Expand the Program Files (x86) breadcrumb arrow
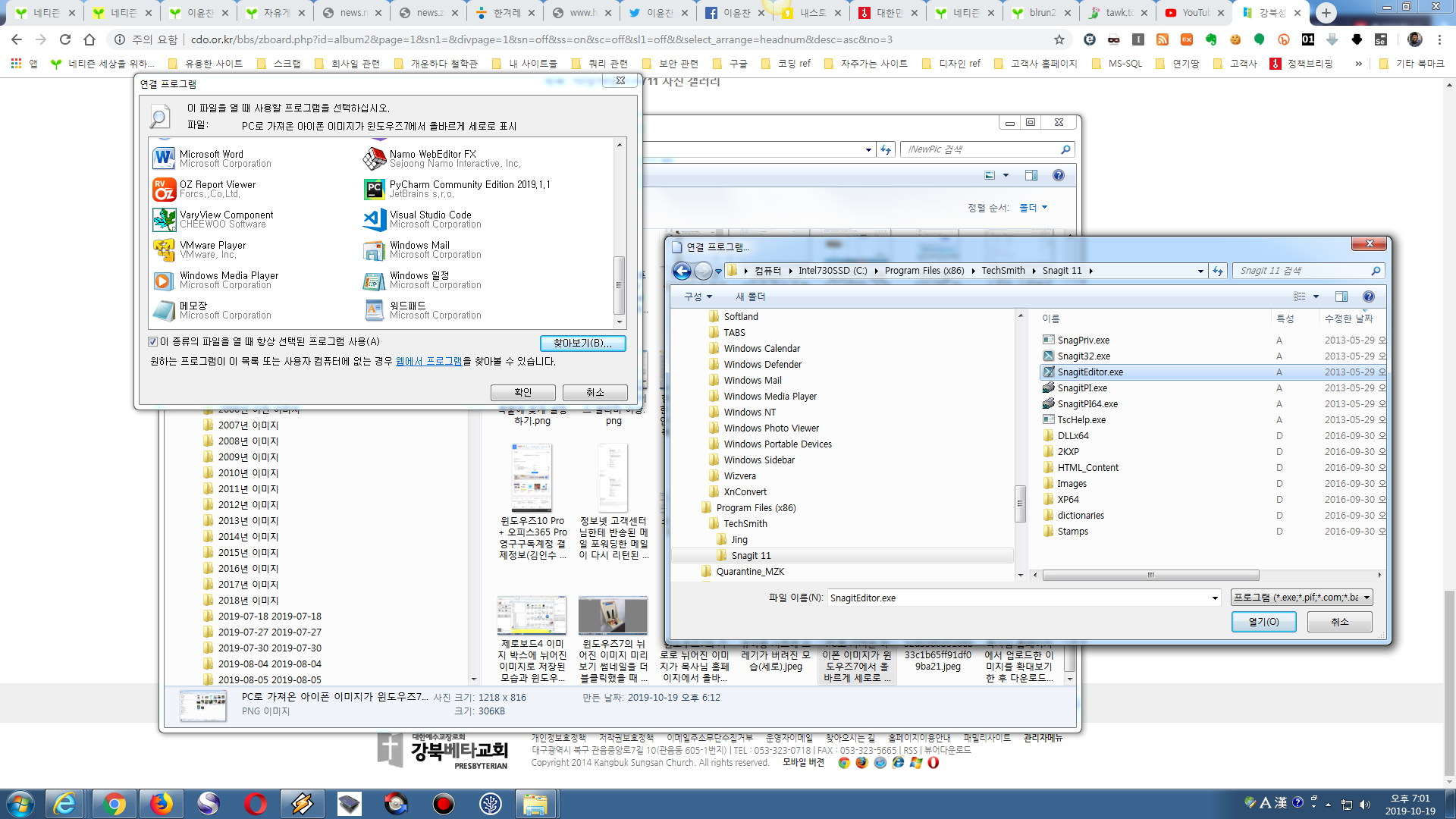 coord(974,271)
